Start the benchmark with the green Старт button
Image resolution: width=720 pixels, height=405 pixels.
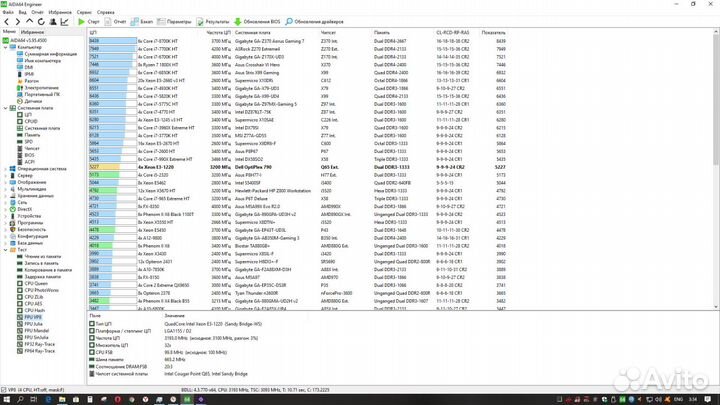click(89, 22)
